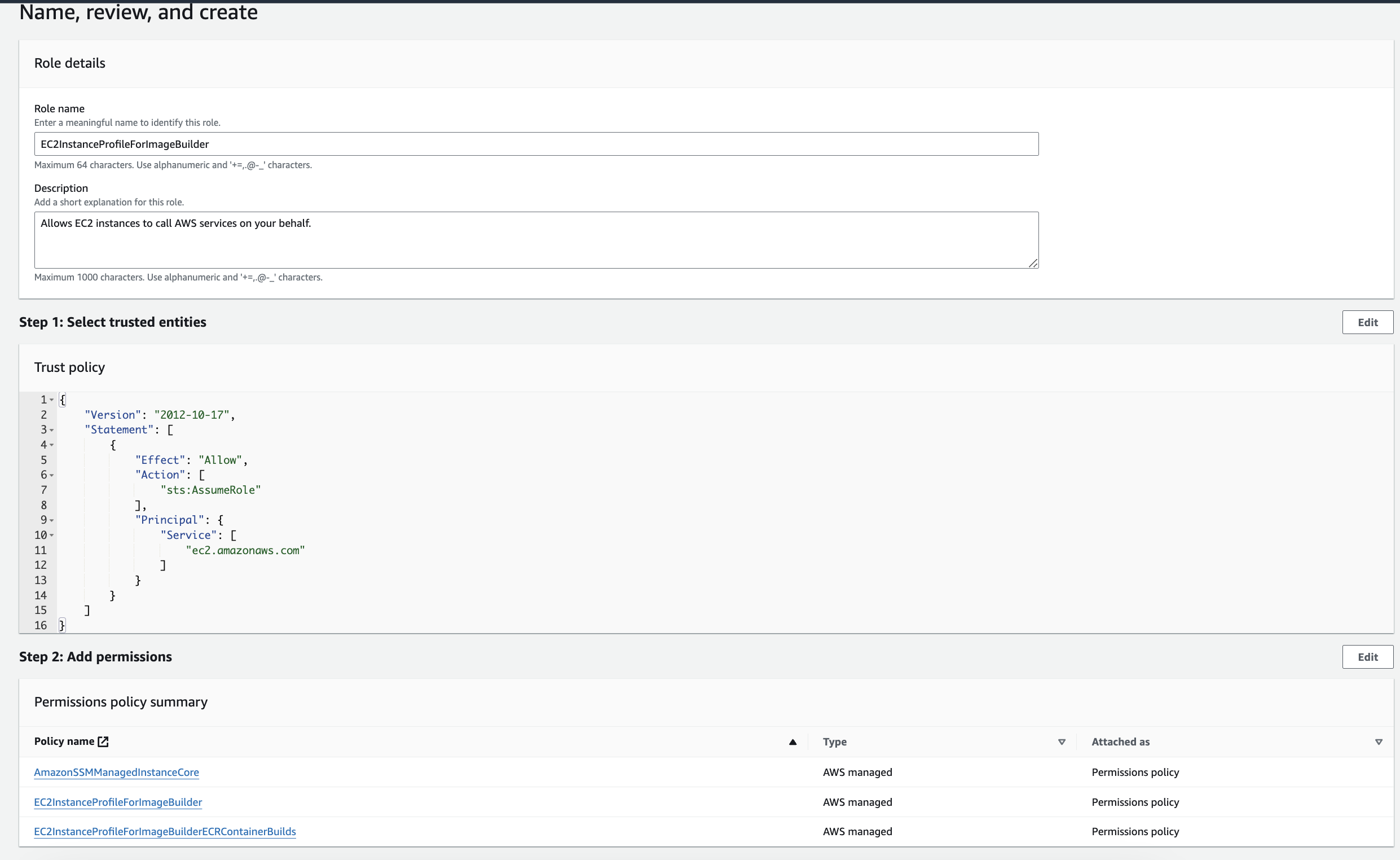Open EC2InstanceProfileForImageBuilderECRContainerBuilds policy link
This screenshot has width=1400, height=860.
click(165, 832)
